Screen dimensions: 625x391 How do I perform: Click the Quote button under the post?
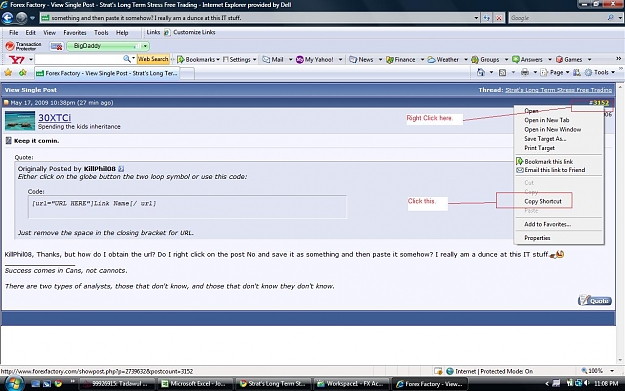tap(594, 301)
